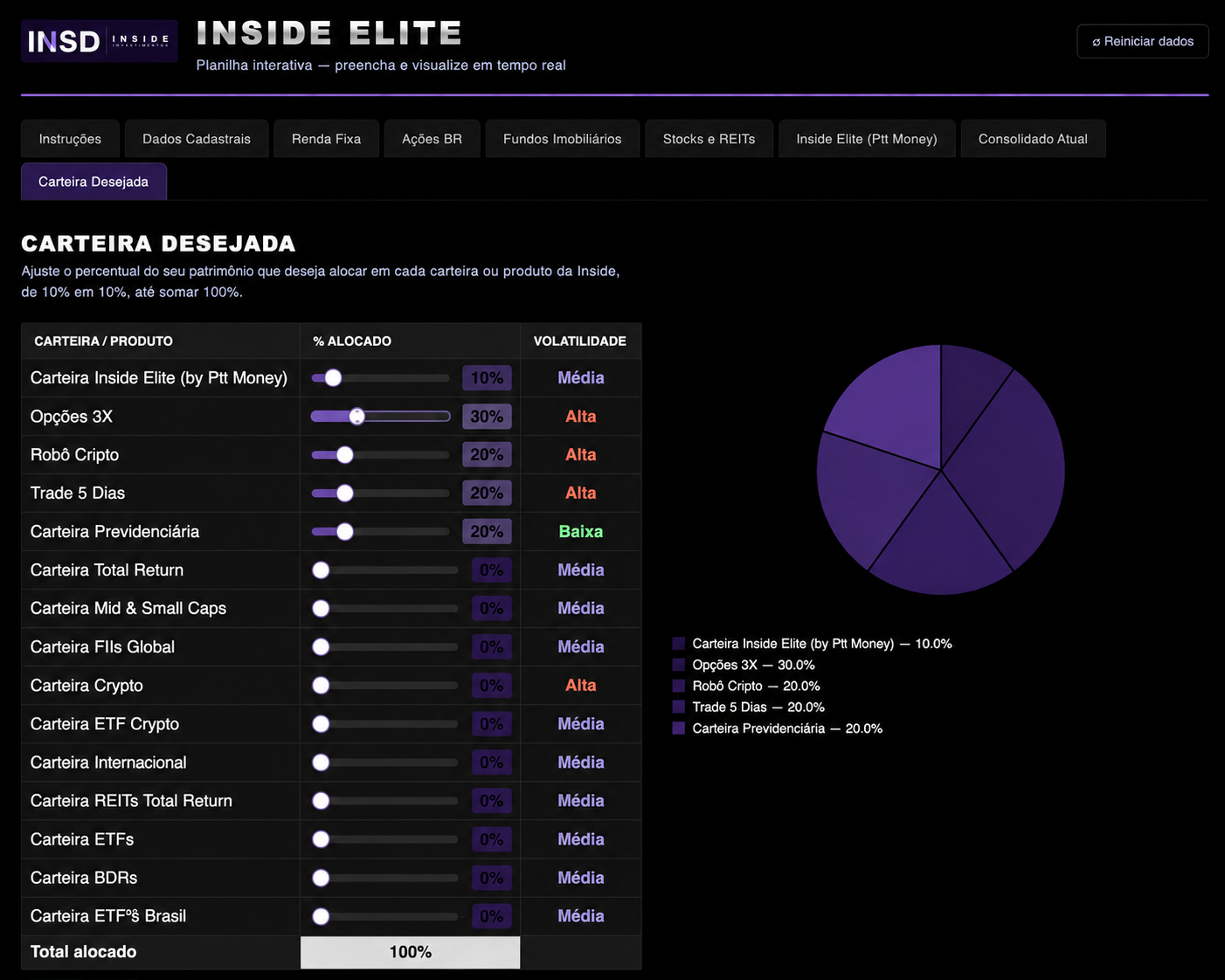Open the Consolidado Atual tab

[x=1033, y=139]
